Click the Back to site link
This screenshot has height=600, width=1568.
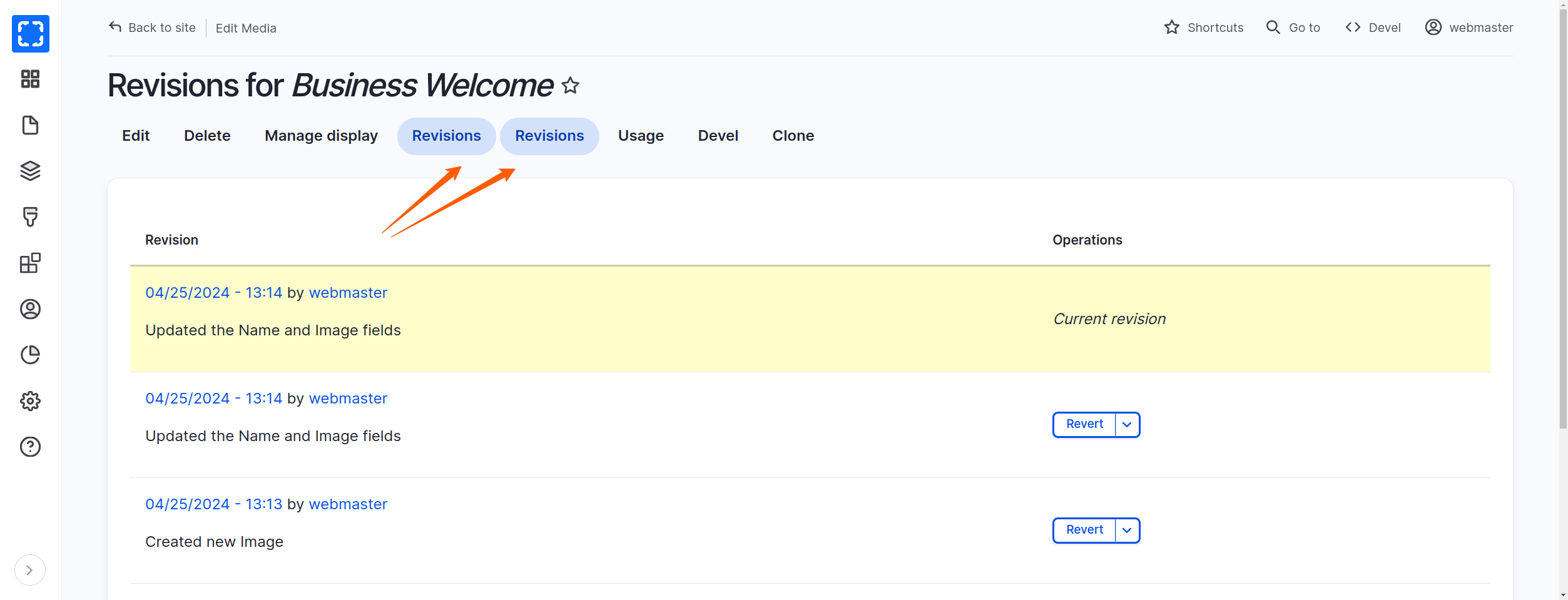tap(152, 28)
